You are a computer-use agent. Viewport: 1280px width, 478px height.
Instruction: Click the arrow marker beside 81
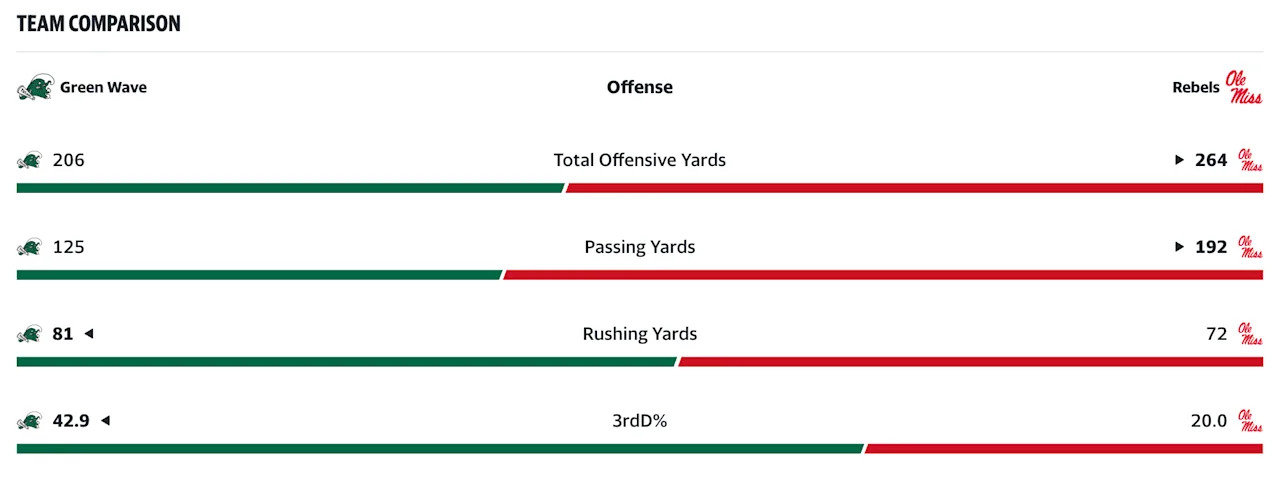(x=88, y=334)
